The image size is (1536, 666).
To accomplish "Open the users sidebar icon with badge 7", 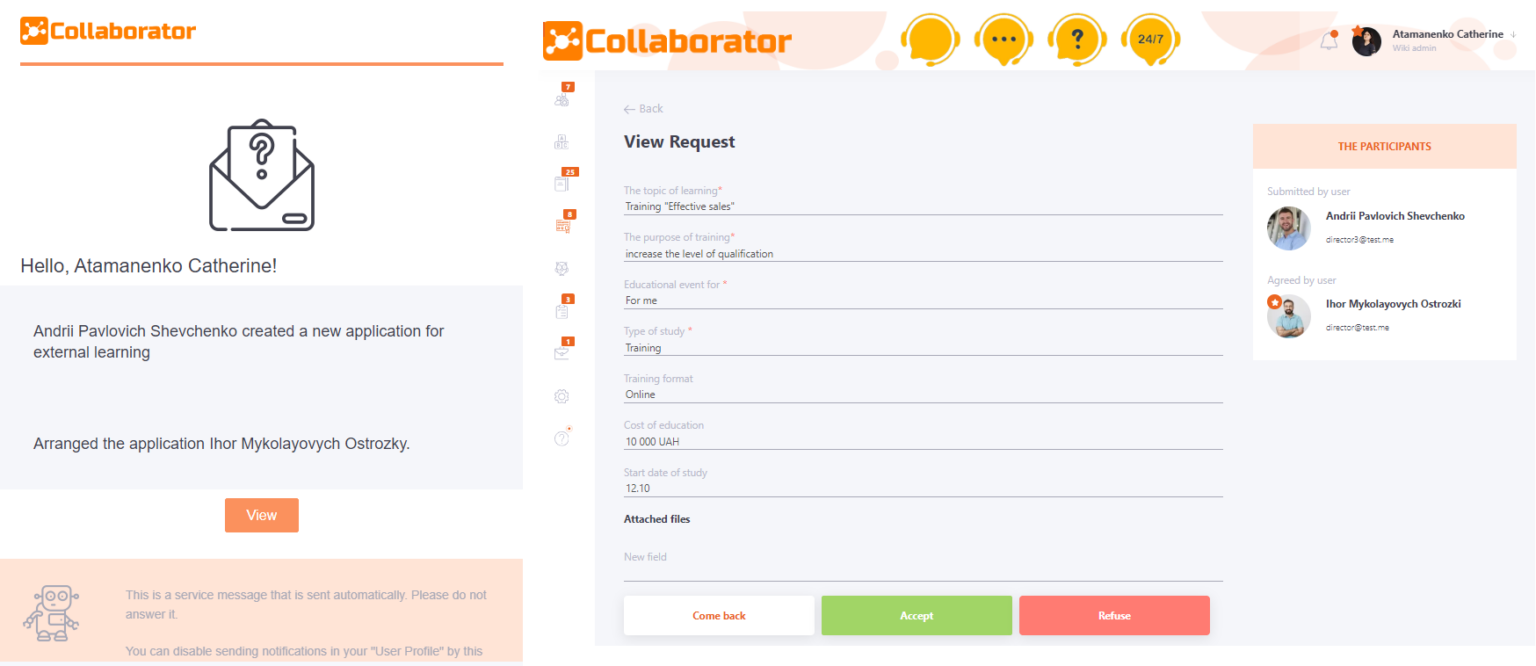I will [561, 98].
